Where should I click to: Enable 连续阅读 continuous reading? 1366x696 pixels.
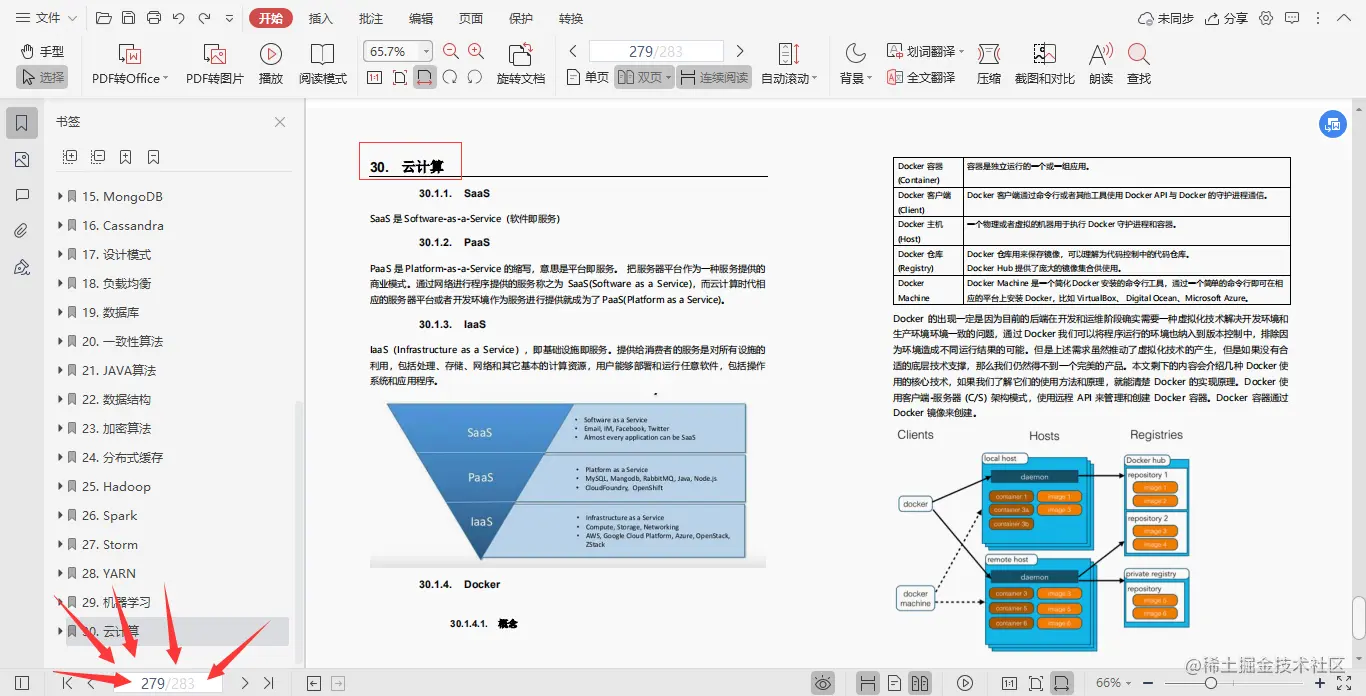click(713, 76)
